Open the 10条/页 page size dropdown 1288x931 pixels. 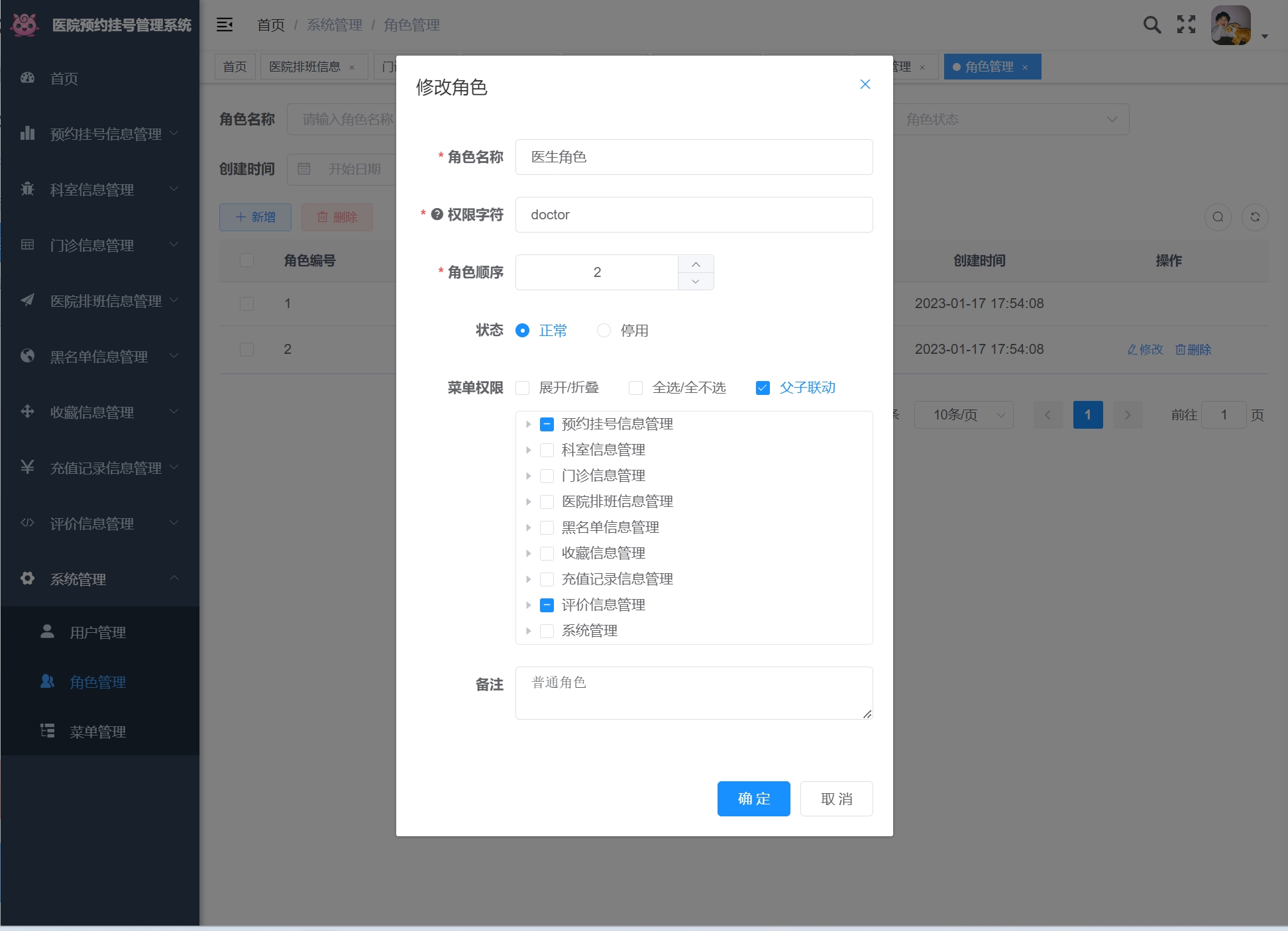click(963, 415)
